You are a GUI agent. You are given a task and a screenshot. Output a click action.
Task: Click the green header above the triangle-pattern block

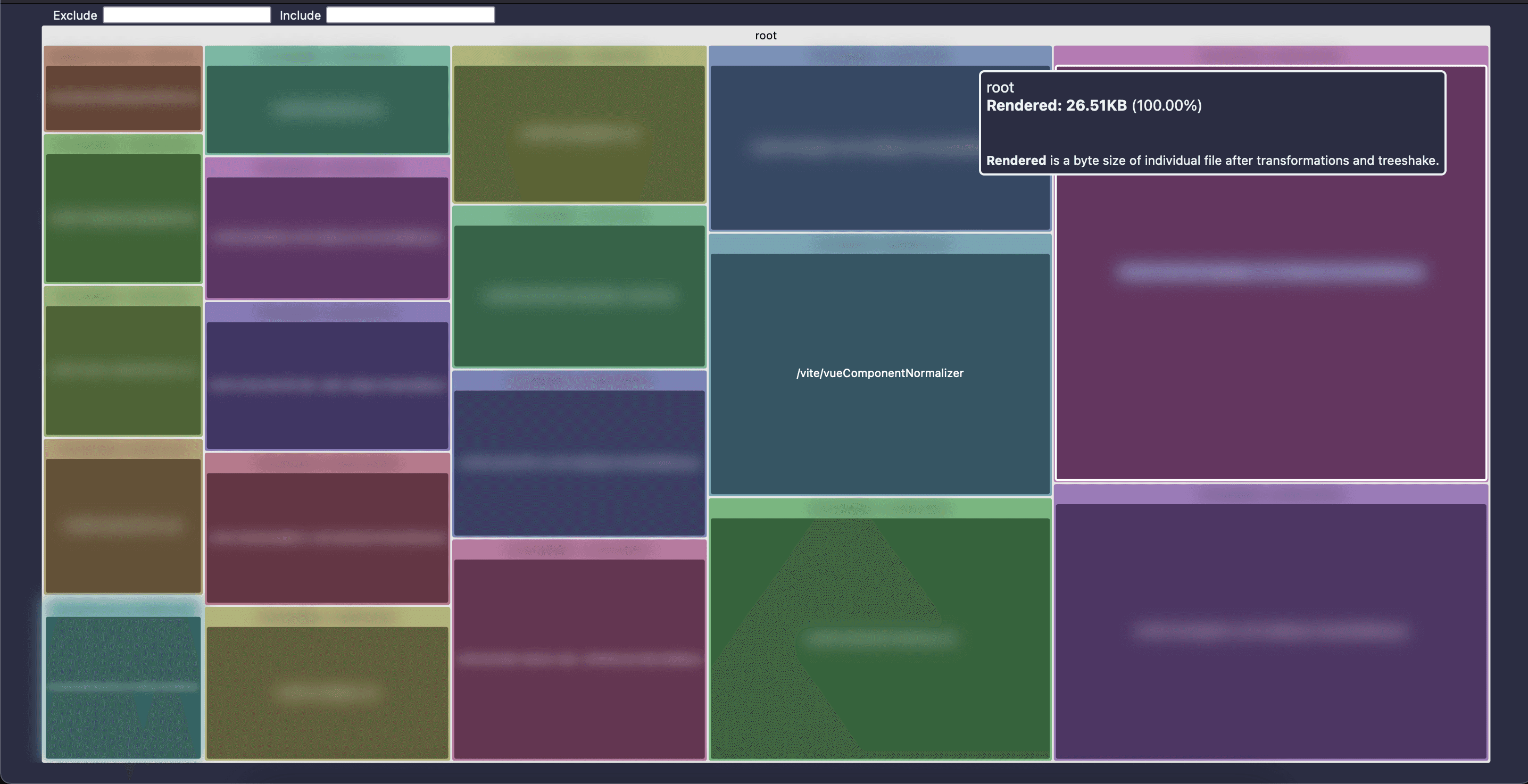(879, 508)
